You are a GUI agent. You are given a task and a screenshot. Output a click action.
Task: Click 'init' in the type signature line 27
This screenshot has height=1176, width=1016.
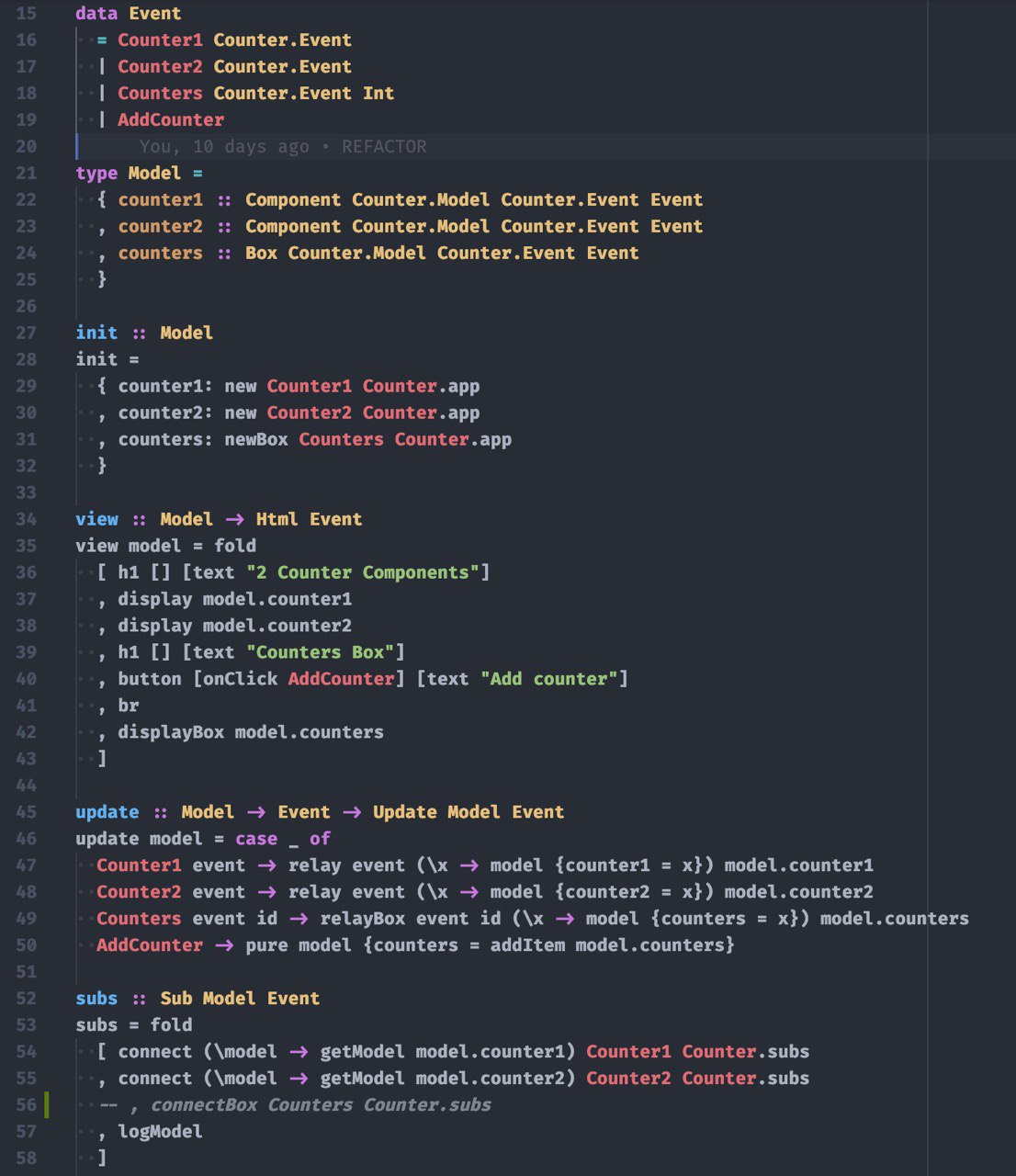96,334
